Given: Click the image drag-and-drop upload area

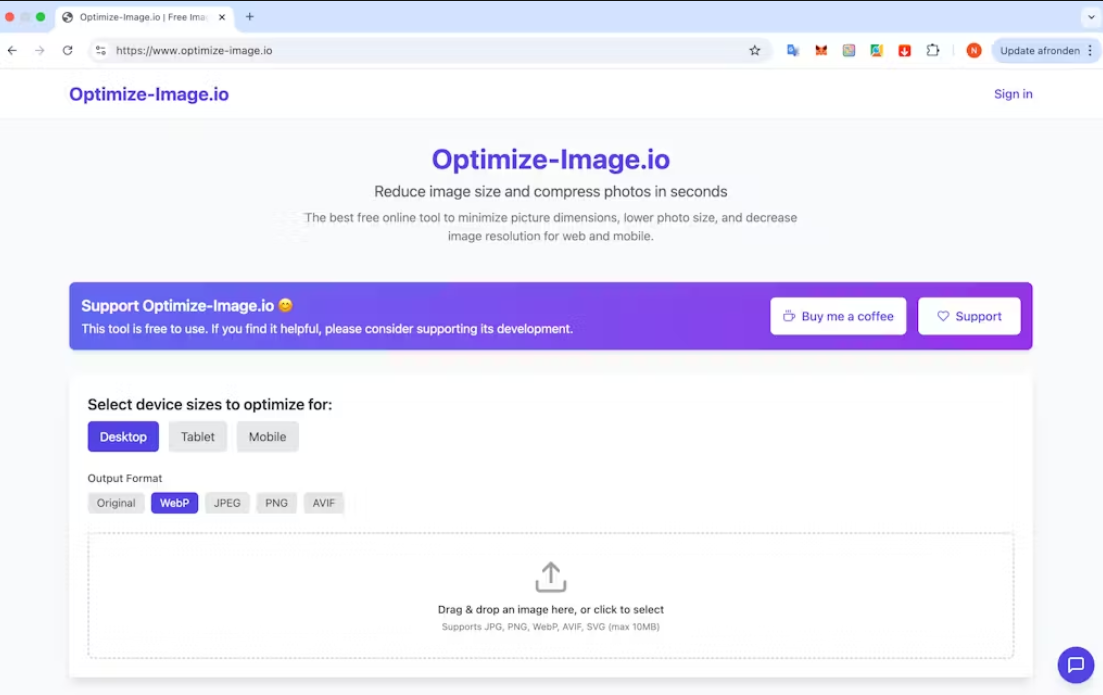Looking at the screenshot, I should coord(551,595).
